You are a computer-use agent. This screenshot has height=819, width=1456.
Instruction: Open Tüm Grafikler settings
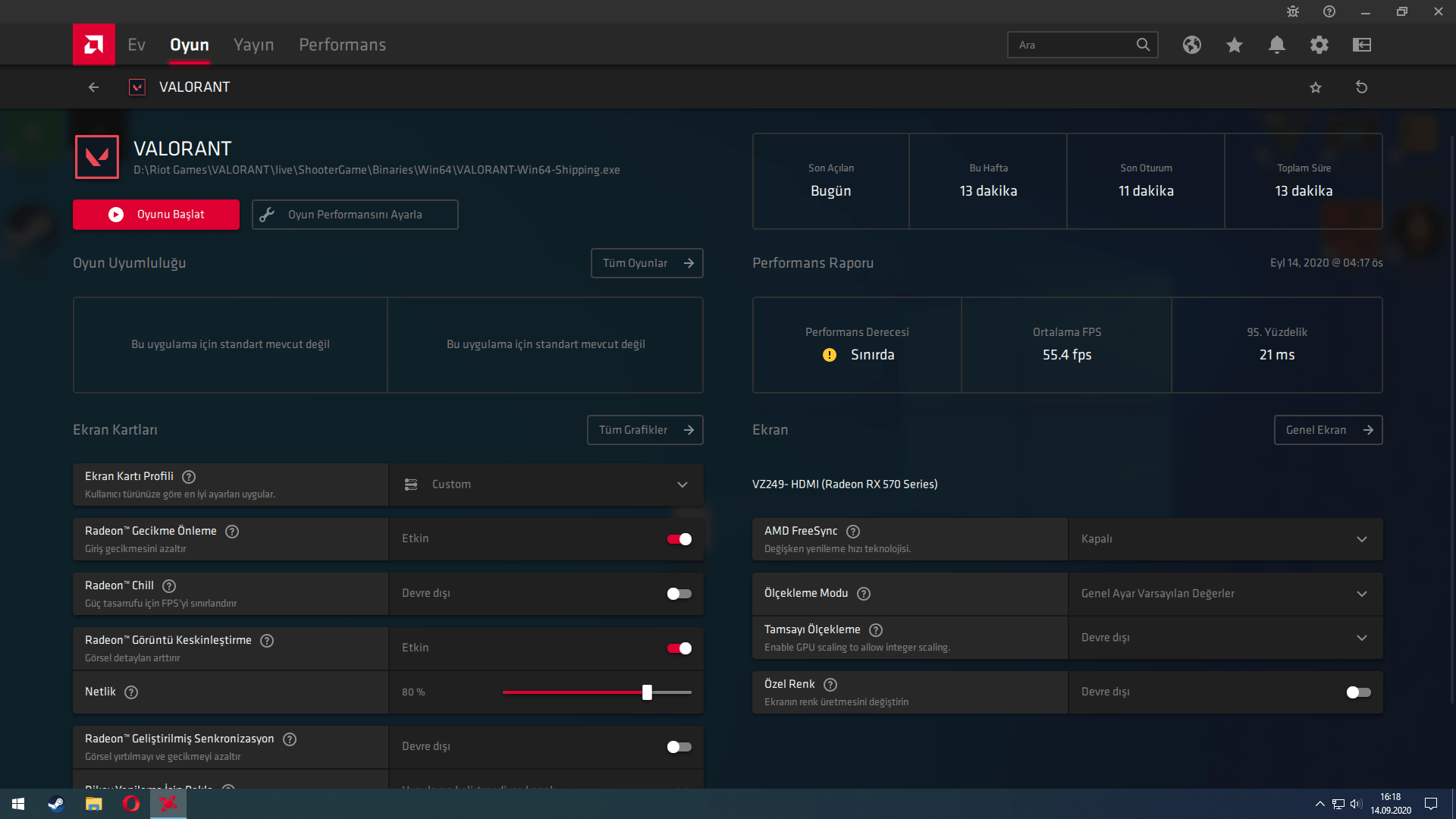645,430
